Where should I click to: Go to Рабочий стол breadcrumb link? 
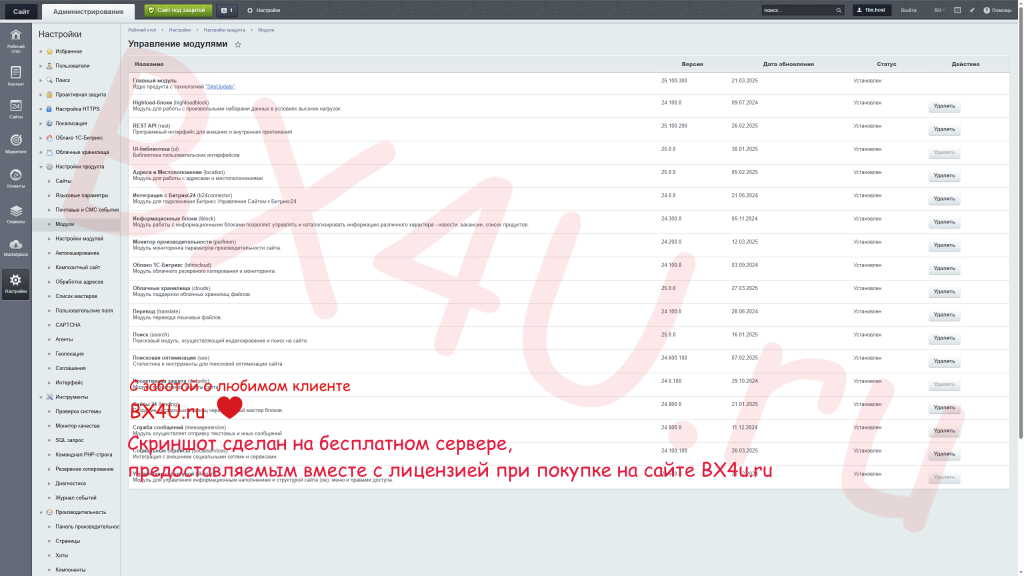142,30
